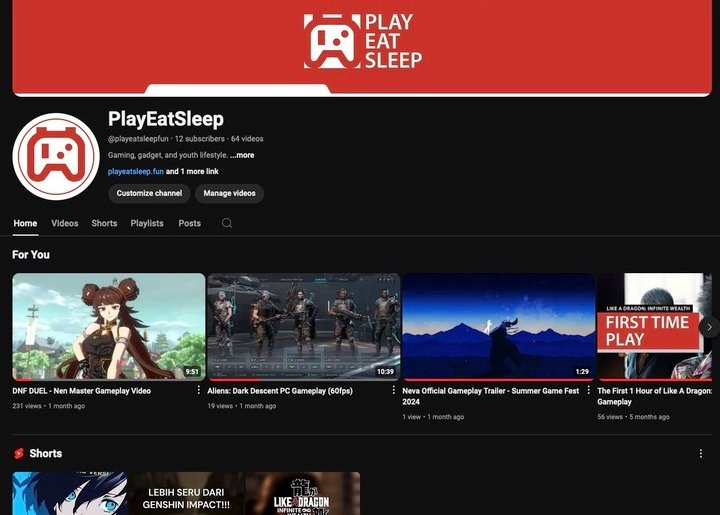
Task: Play the FIRST TIME PLAY thumbnail
Action: point(654,327)
